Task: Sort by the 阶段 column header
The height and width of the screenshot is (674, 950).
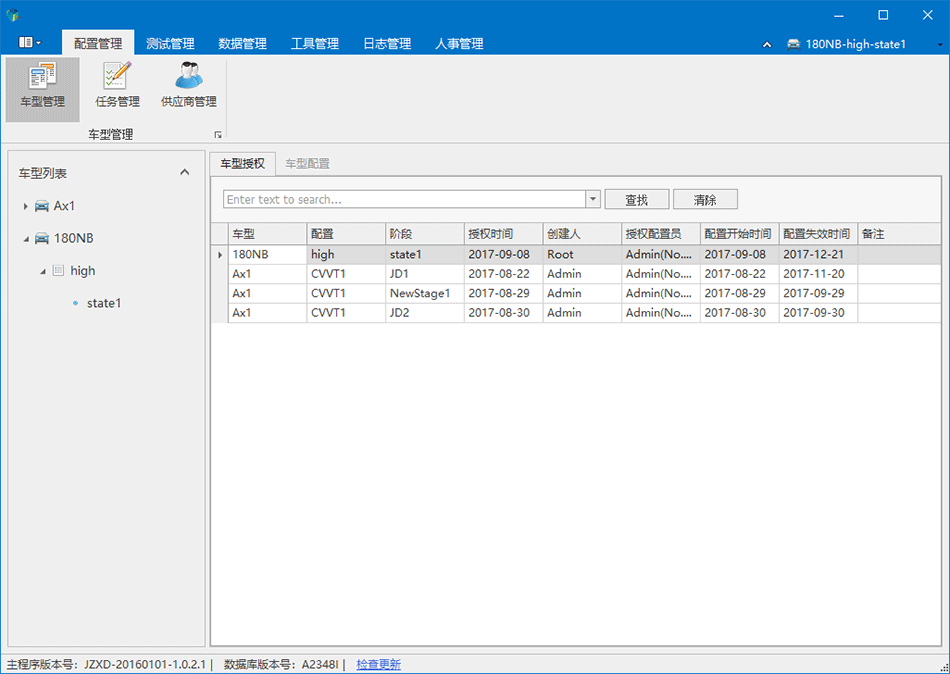Action: coord(425,234)
